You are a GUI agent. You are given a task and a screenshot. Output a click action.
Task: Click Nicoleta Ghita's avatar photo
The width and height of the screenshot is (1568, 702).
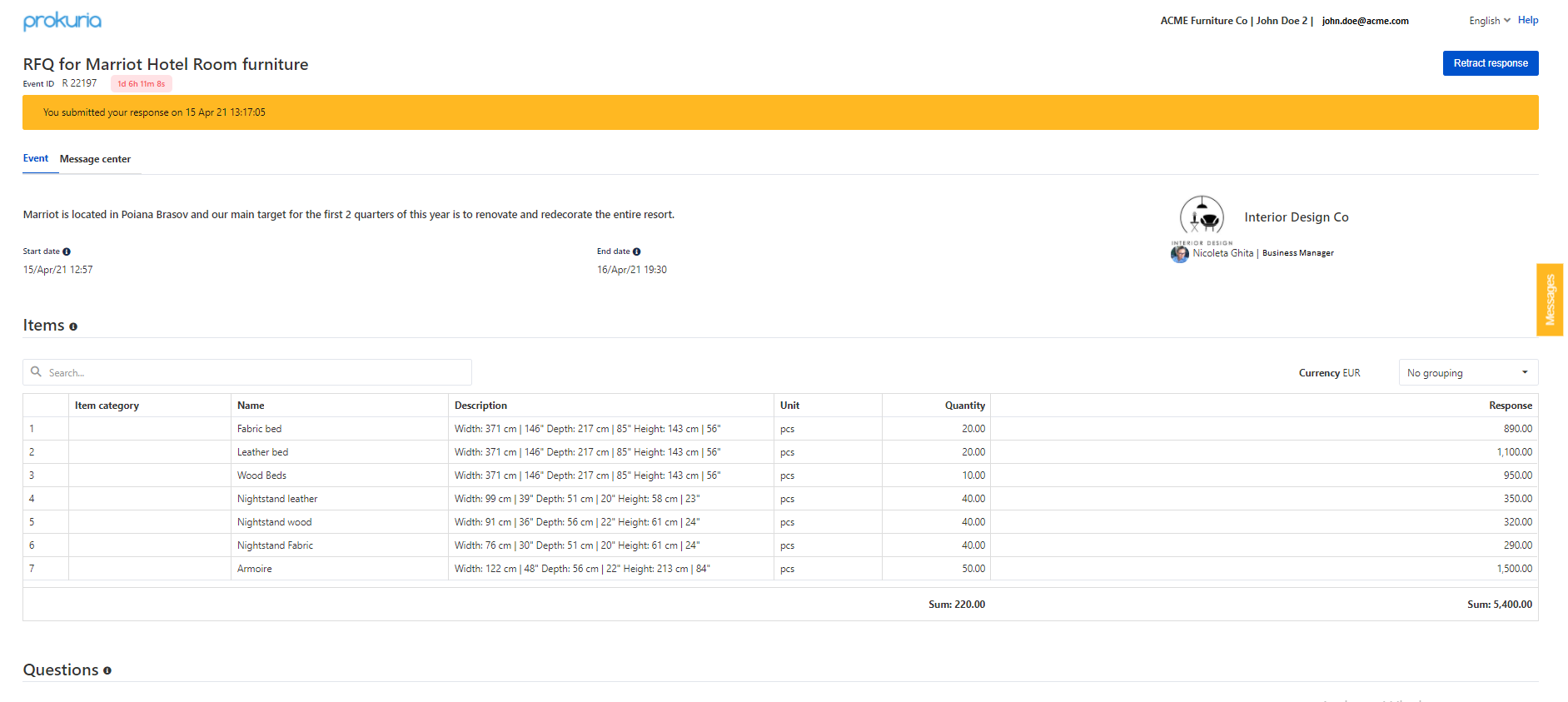[1180, 253]
